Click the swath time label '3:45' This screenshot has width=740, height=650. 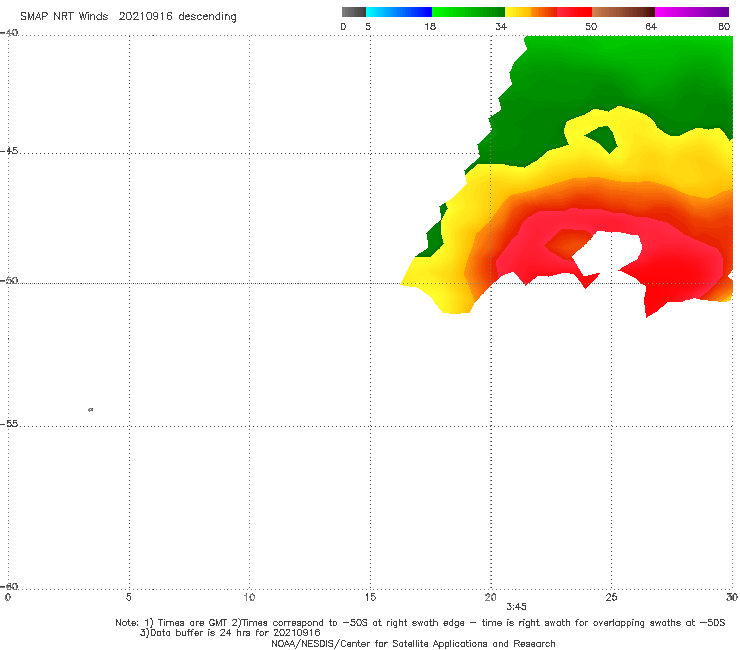pos(516,607)
